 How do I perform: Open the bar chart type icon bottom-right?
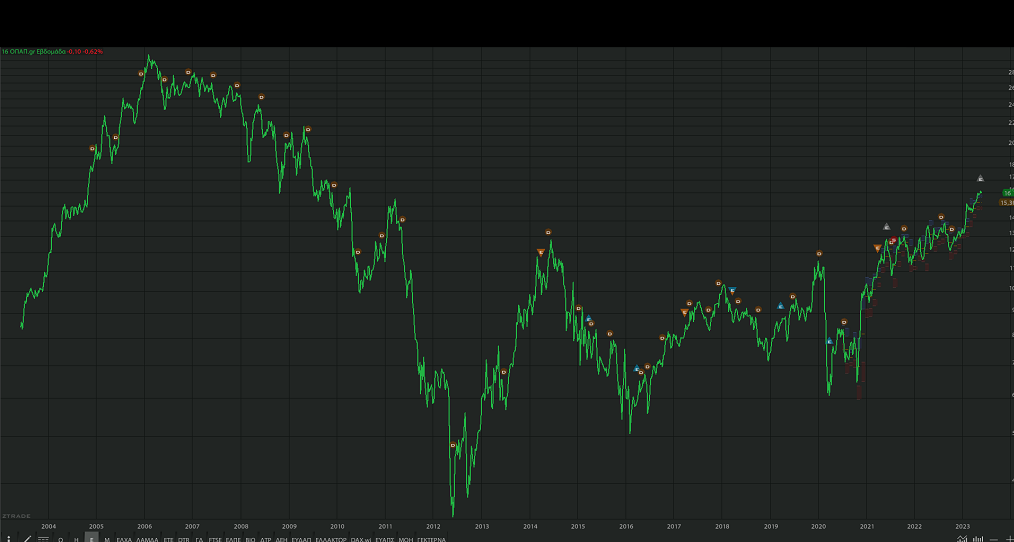pyautogui.click(x=978, y=539)
